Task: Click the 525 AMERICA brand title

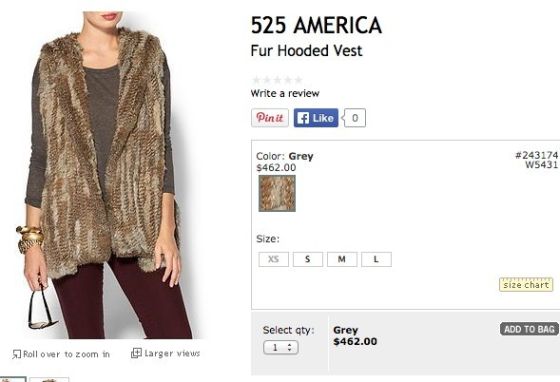Action: pyautogui.click(x=316, y=25)
